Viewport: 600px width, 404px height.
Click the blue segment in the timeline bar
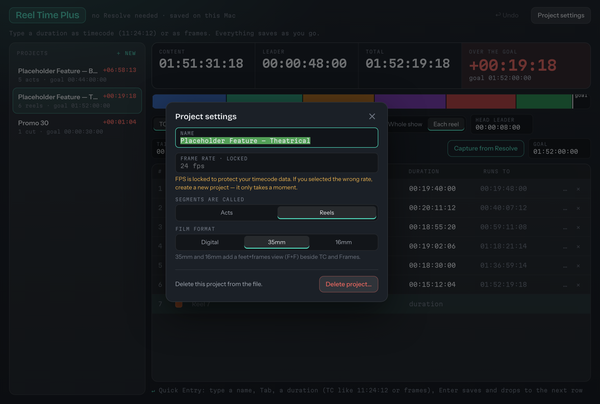click(x=189, y=102)
